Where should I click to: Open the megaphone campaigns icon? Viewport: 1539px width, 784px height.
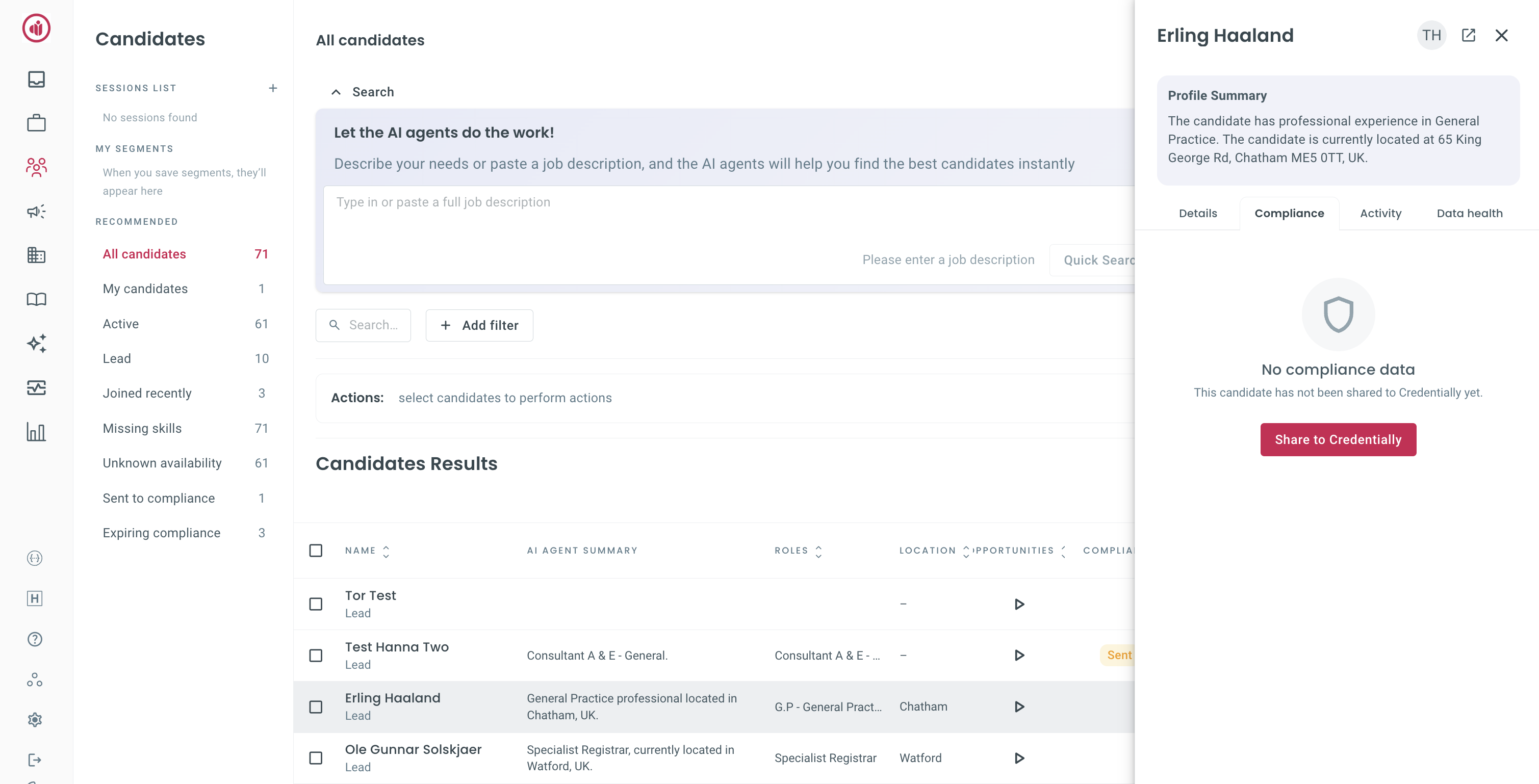[36, 212]
